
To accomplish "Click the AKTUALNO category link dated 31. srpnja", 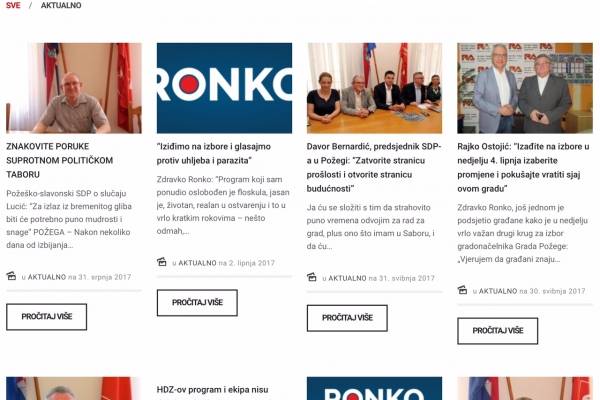I will pyautogui.click(x=47, y=277).
